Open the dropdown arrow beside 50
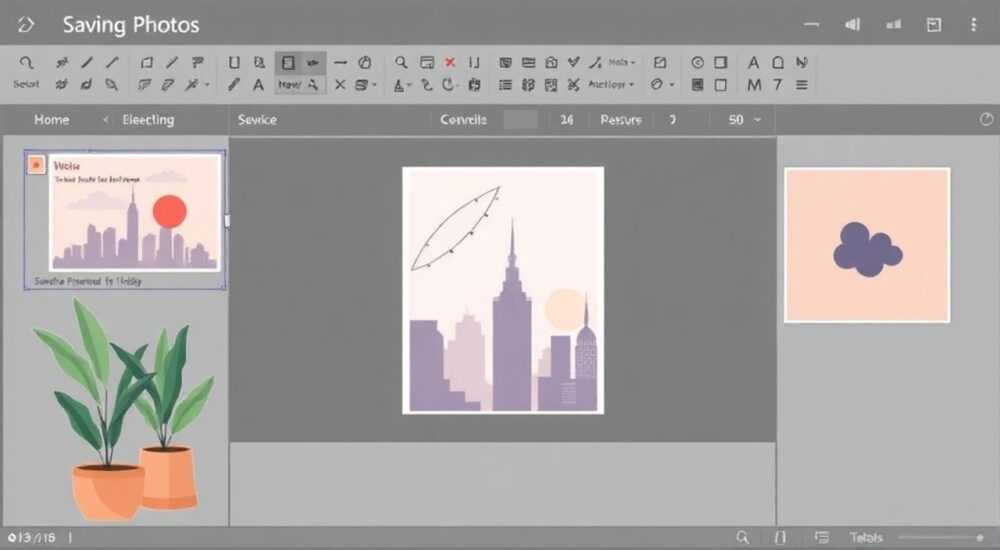Image resolution: width=1000 pixels, height=550 pixels. pyautogui.click(x=758, y=120)
